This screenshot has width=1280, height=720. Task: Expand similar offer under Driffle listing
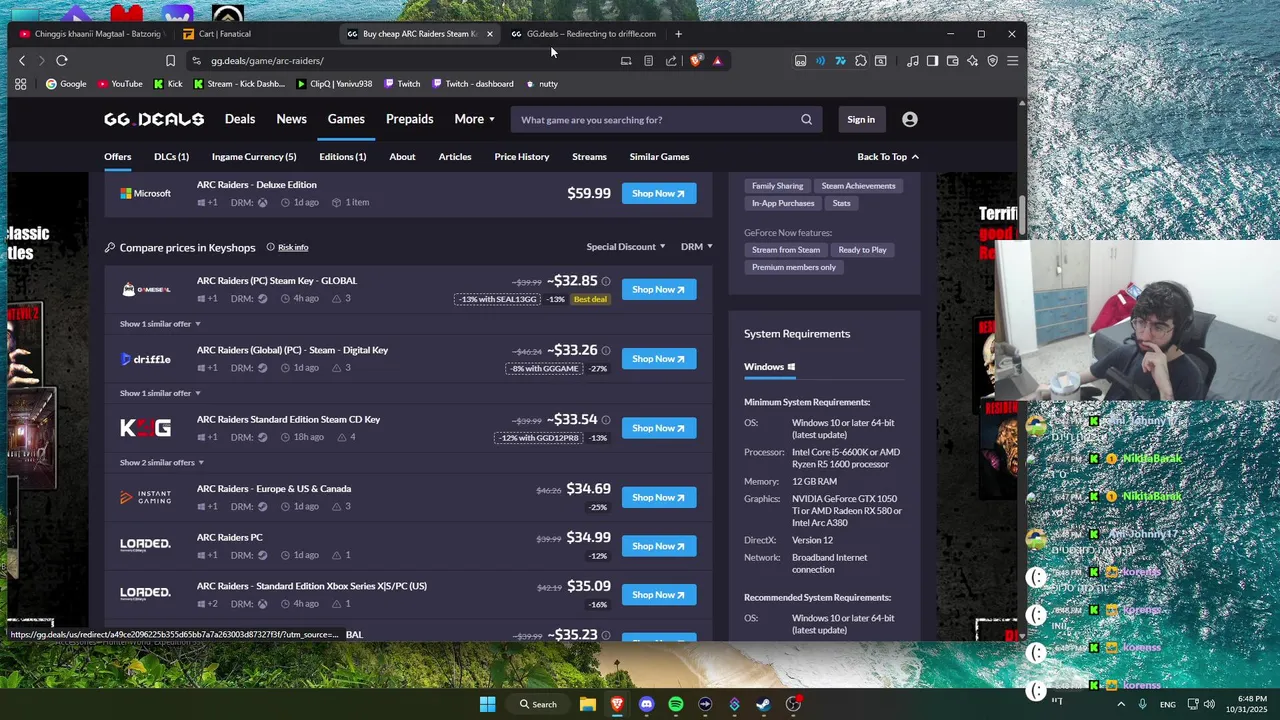160,393
